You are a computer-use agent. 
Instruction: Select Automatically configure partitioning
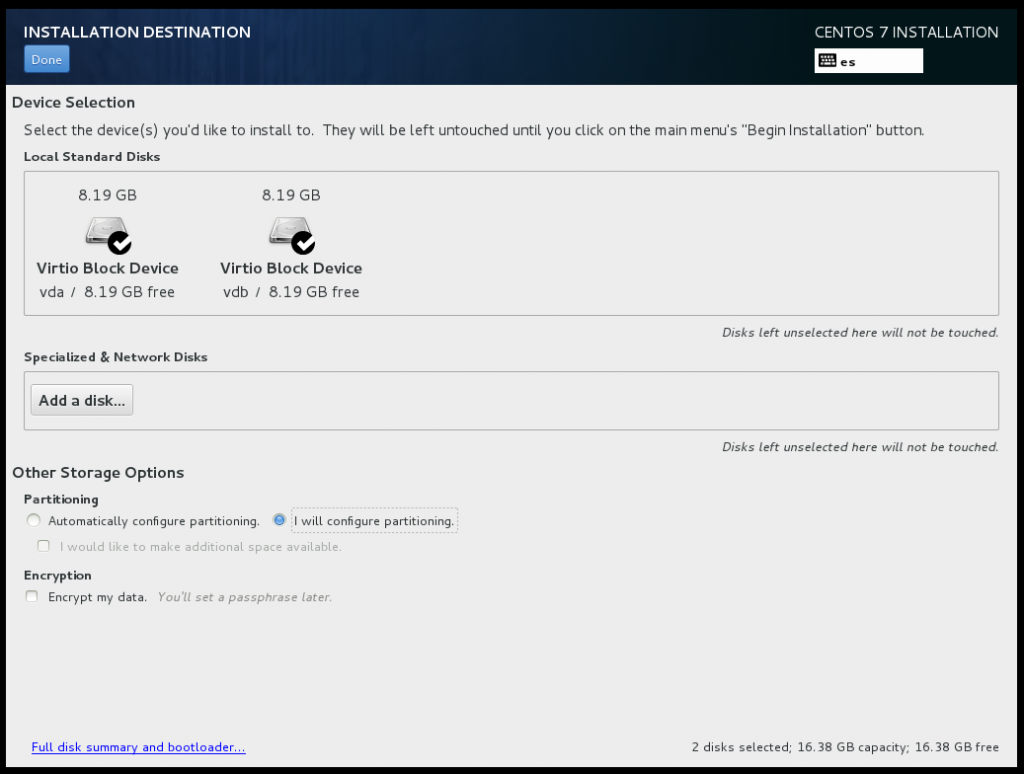pos(33,520)
